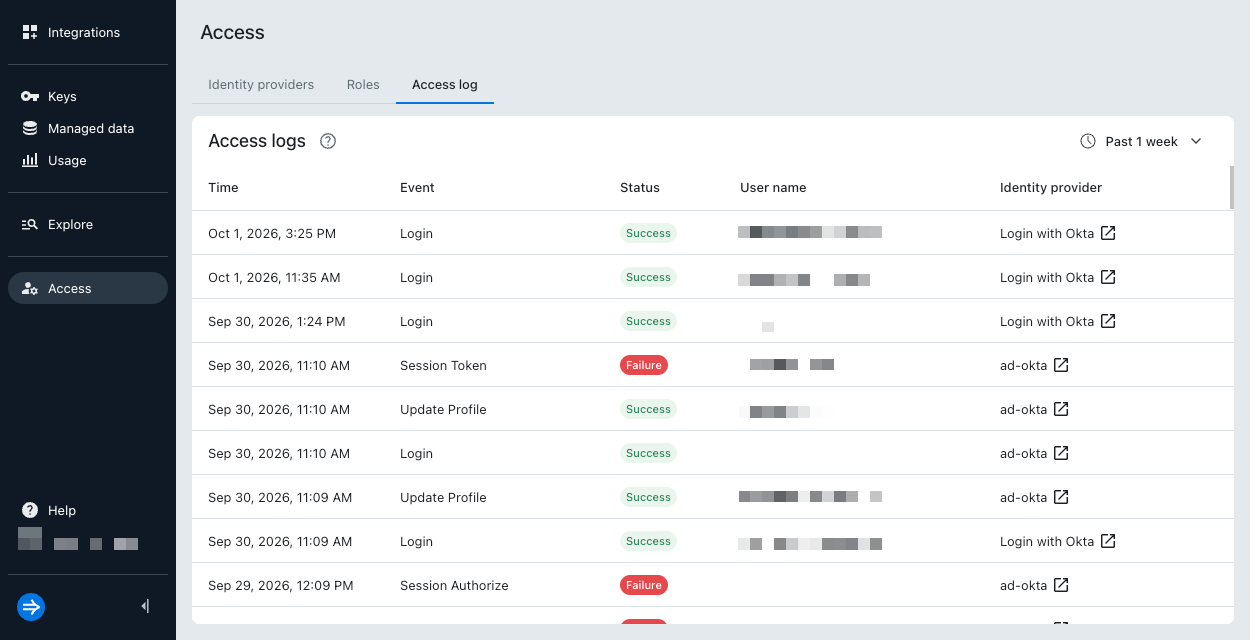Click Login with Okta for Oct 1 3:25 PM
The height and width of the screenshot is (640, 1250).
(x=1047, y=233)
